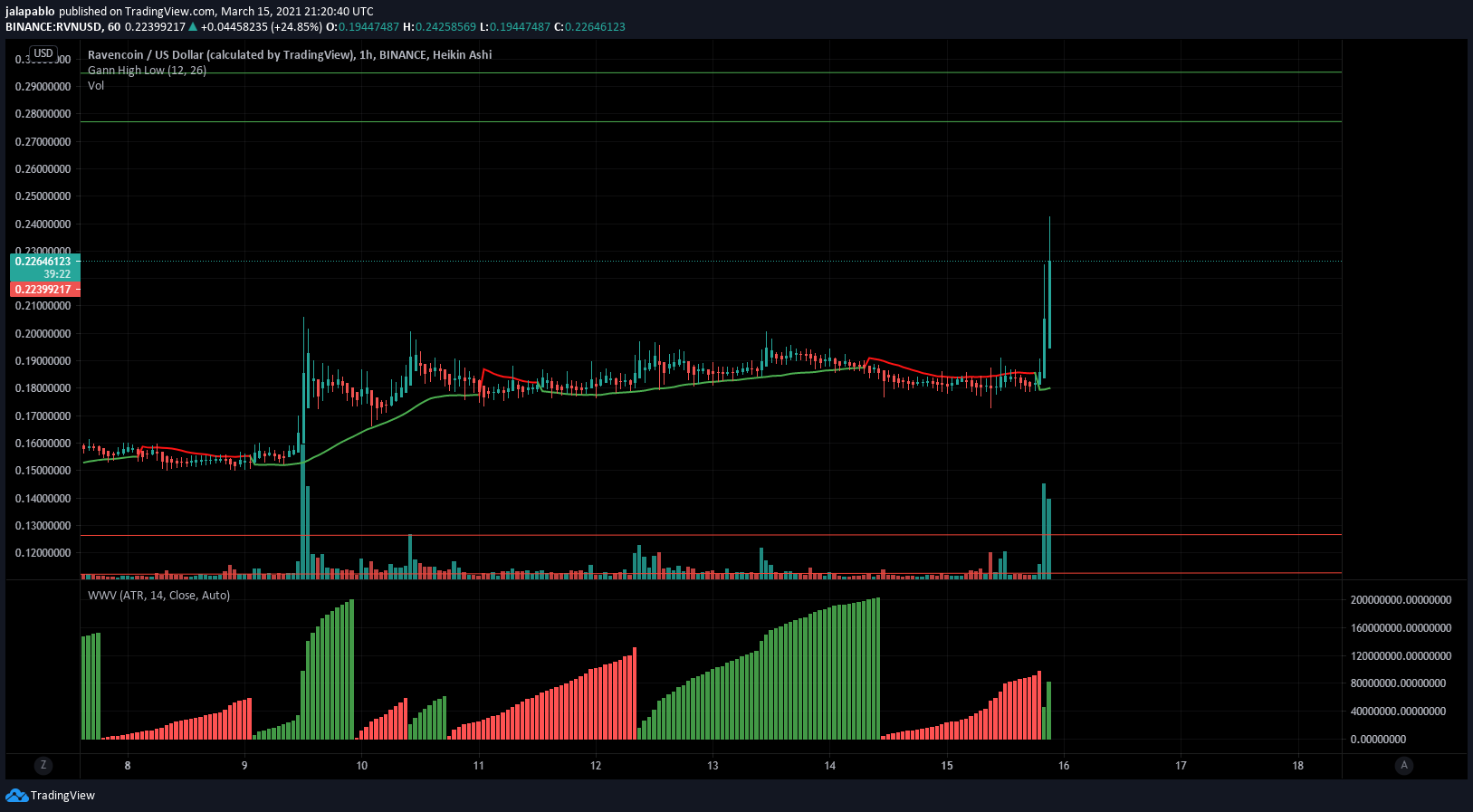Open the USD currency badge
The height and width of the screenshot is (812, 1473).
pyautogui.click(x=43, y=53)
